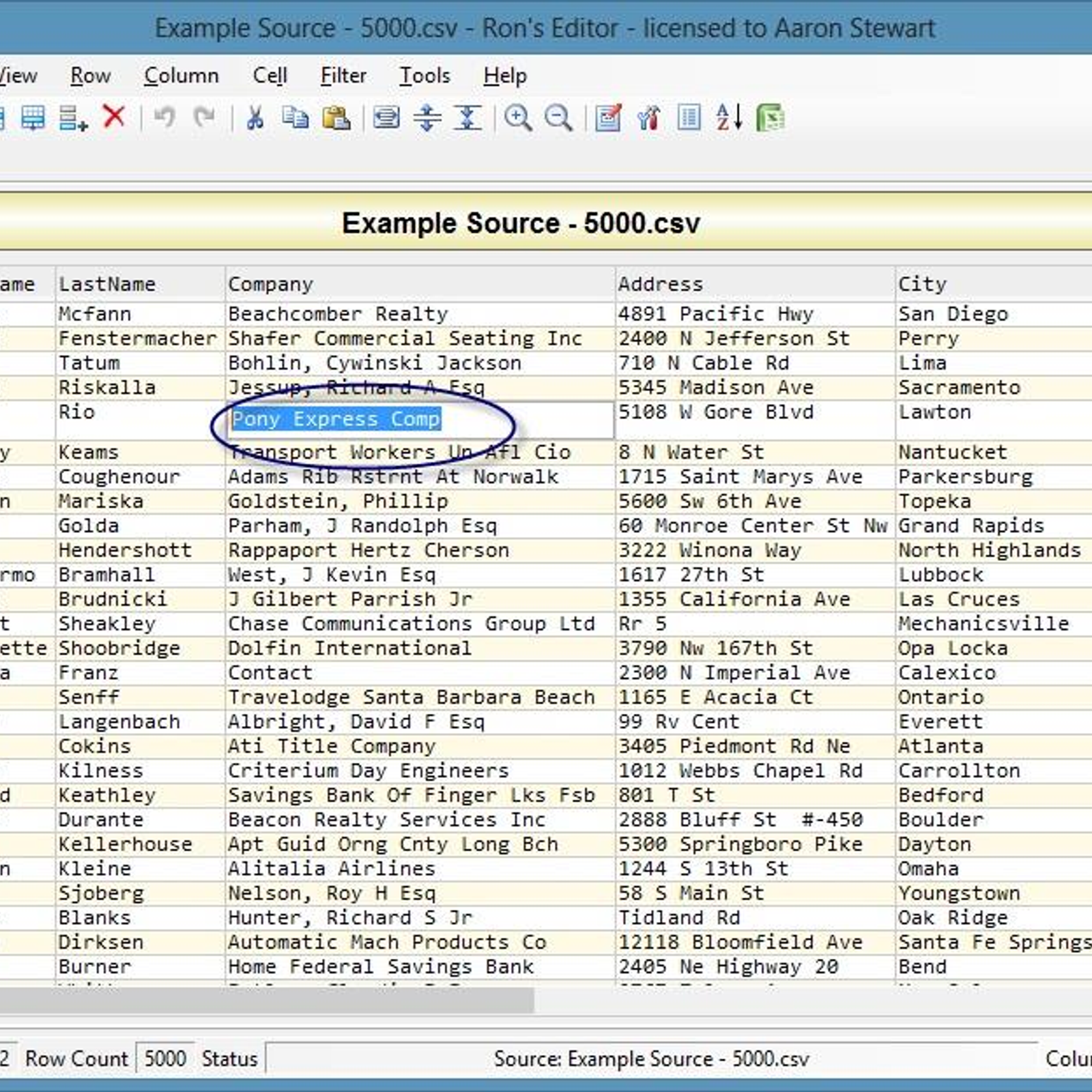
Task: Select the Savings Bank Of Finger Lks cell
Action: pyautogui.click(x=420, y=796)
